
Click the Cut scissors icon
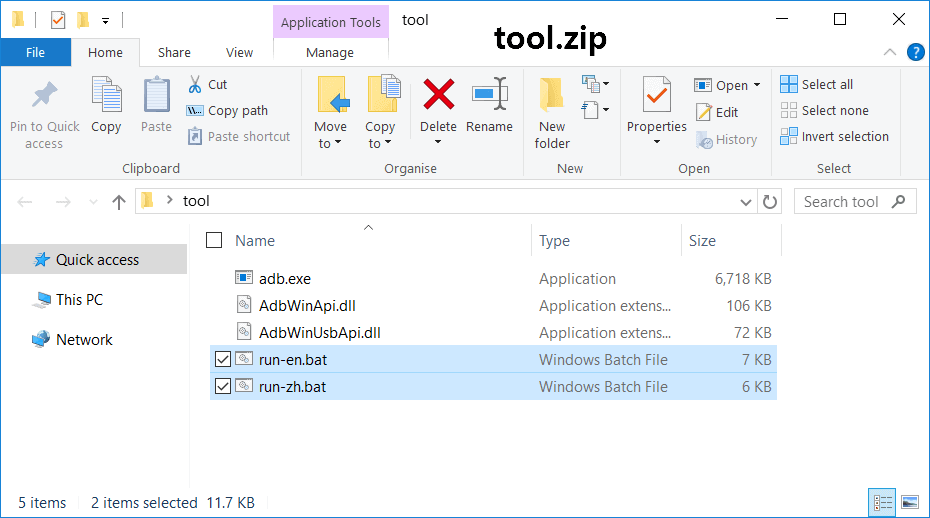pyautogui.click(x=195, y=85)
